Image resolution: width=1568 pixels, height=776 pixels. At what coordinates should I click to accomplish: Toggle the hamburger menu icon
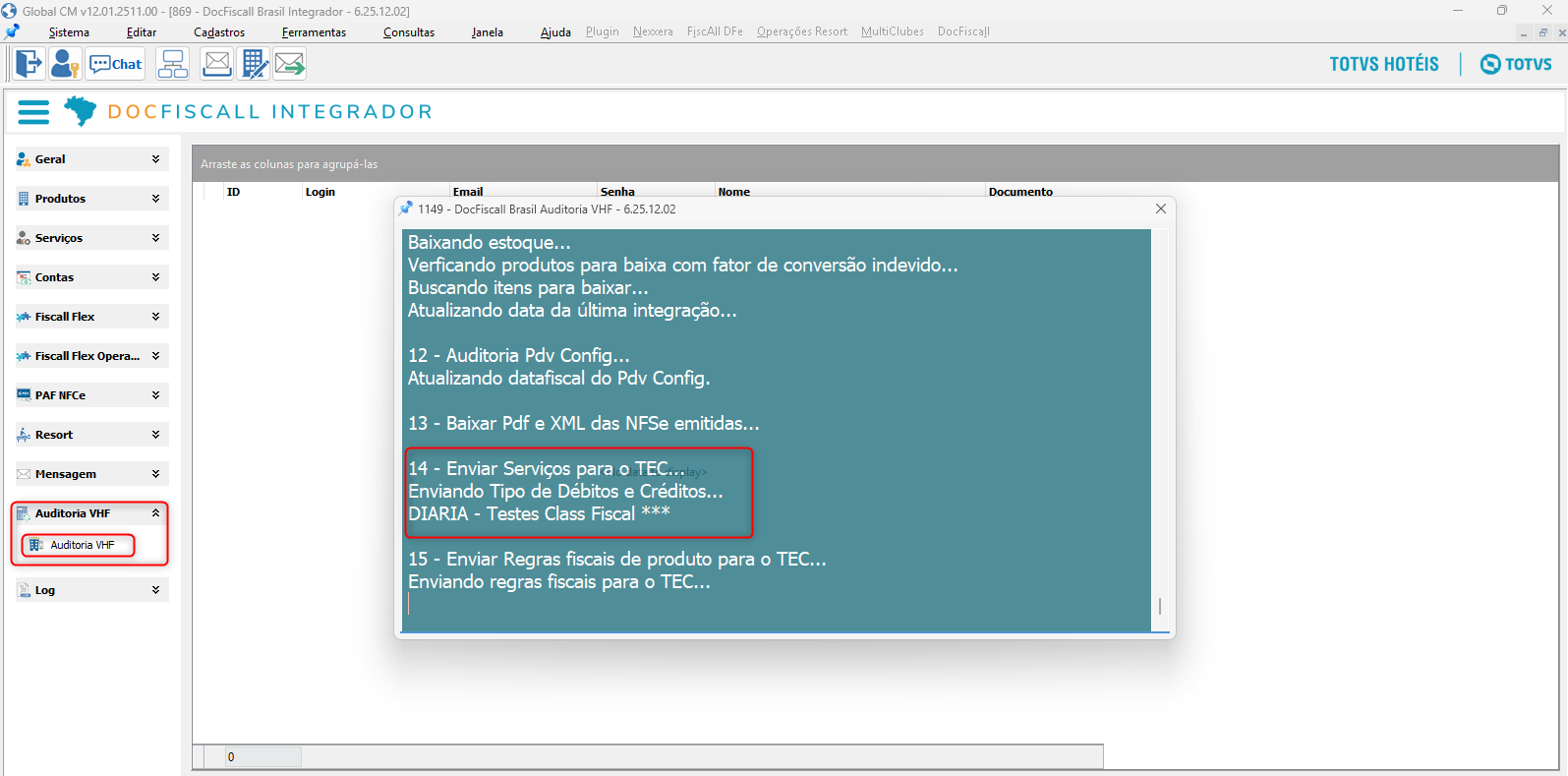tap(33, 112)
